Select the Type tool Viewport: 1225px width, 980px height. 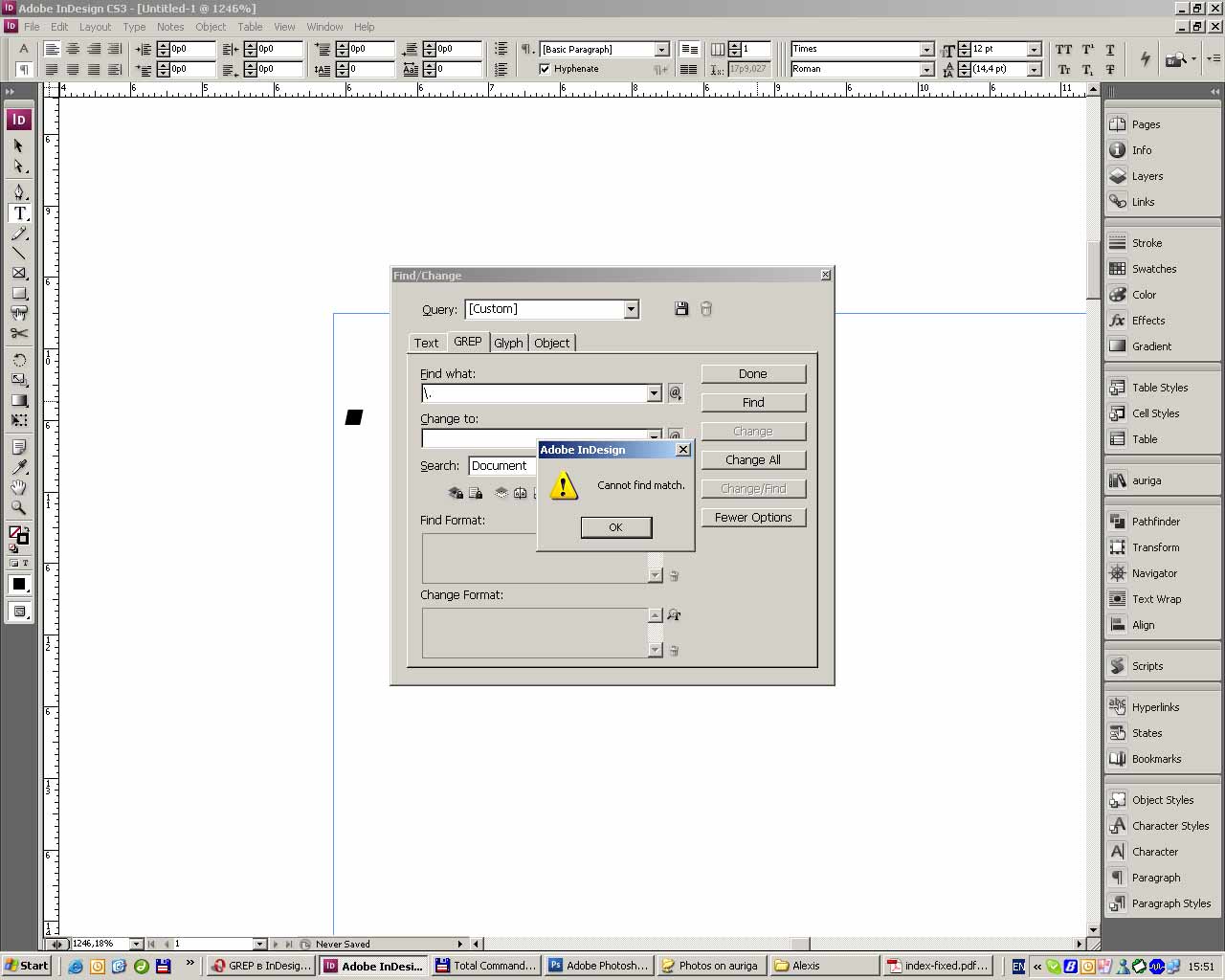coord(18,213)
